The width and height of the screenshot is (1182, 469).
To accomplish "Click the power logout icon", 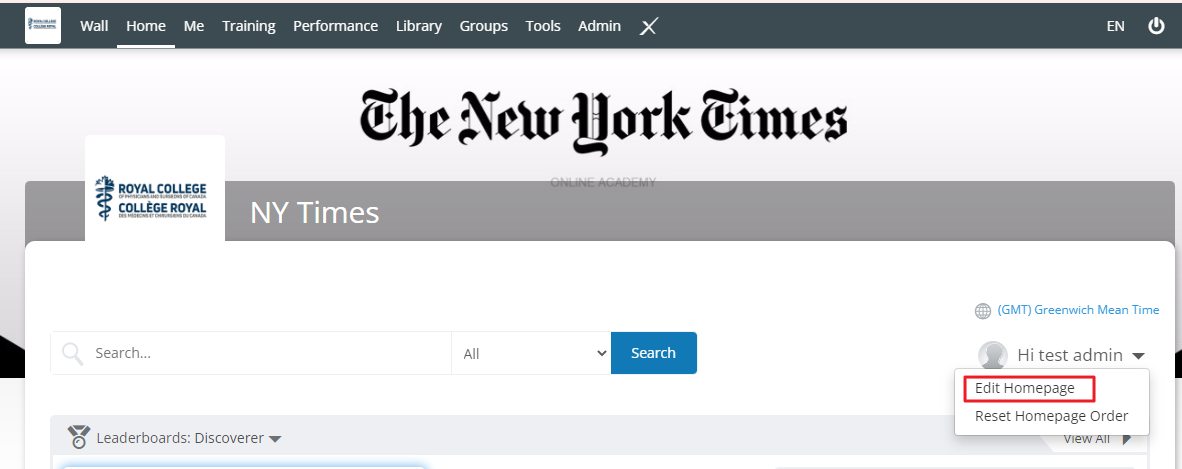I will click(x=1156, y=26).
